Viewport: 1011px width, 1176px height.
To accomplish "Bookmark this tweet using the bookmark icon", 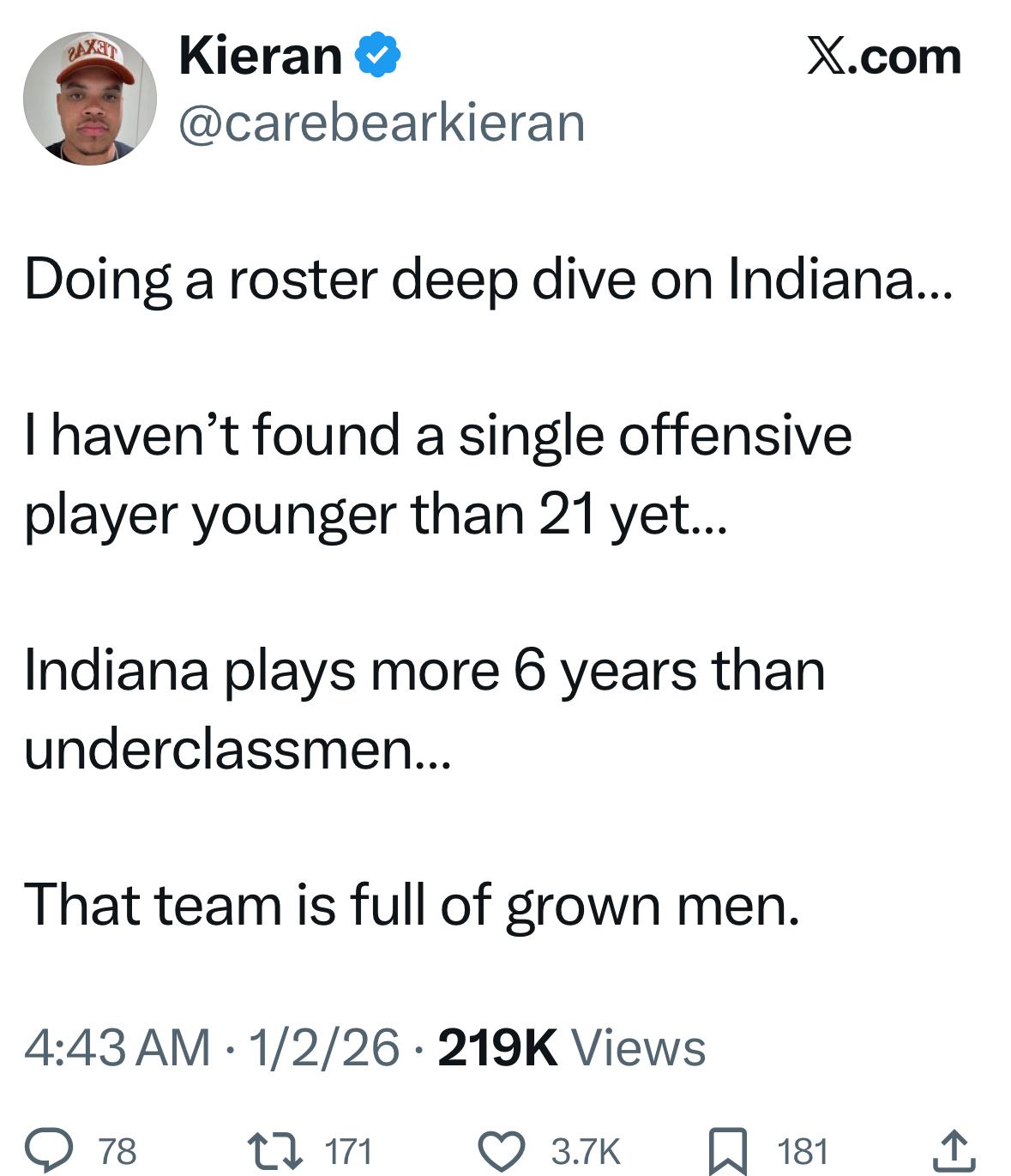I will [x=727, y=1151].
